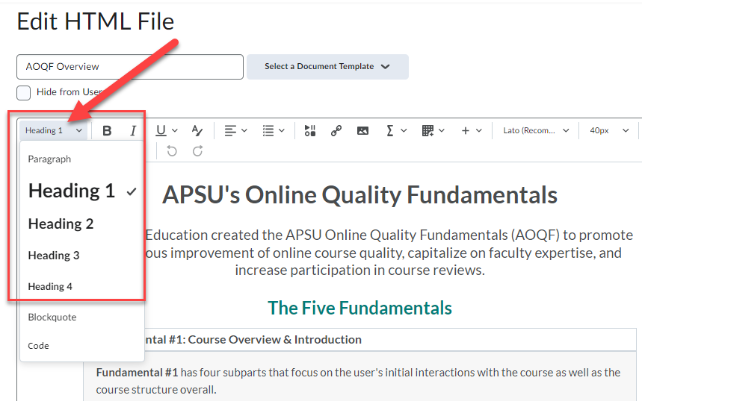
Task: Insert a quicklink
Action: (x=336, y=130)
